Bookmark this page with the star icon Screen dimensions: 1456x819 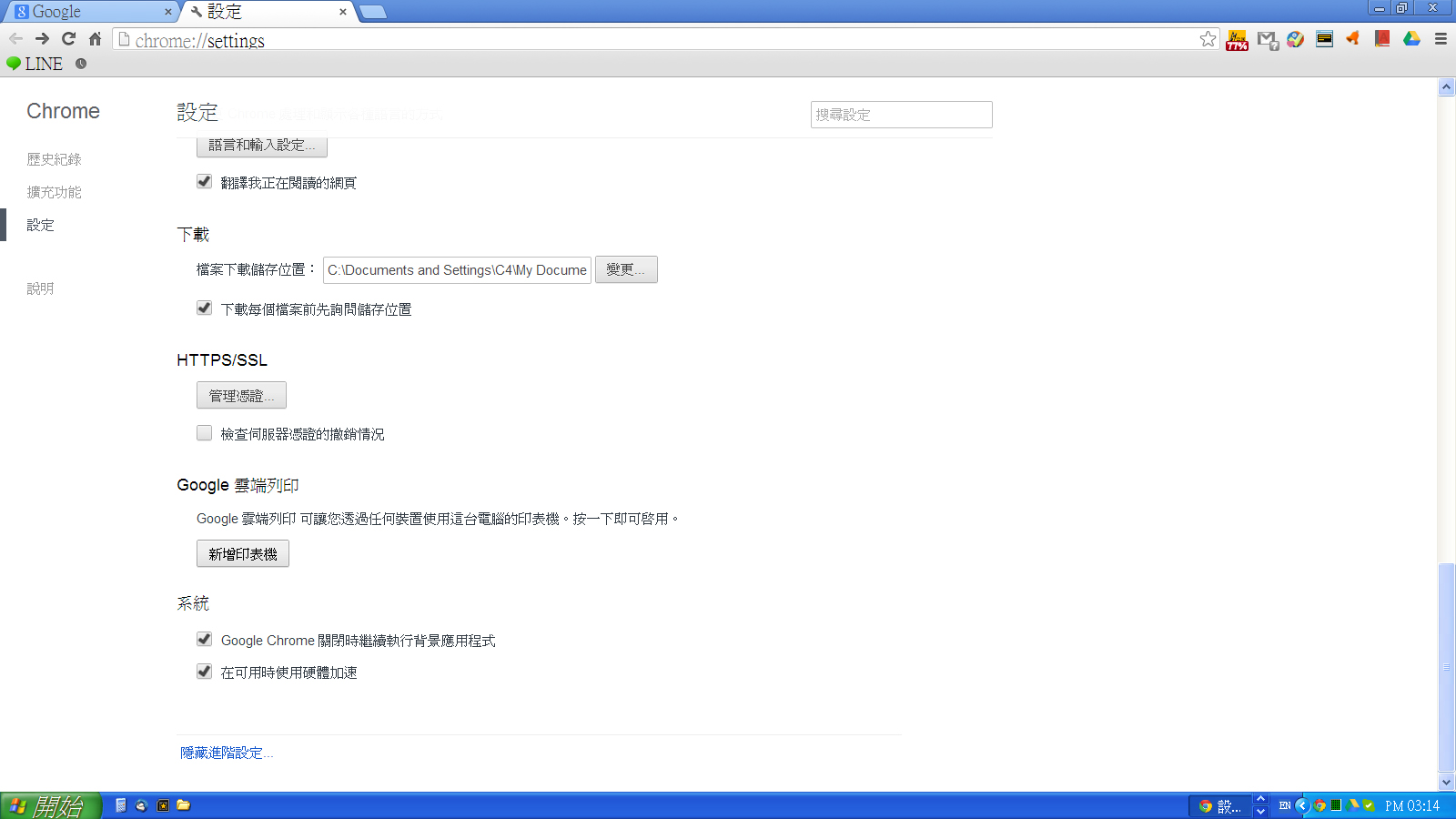tap(1208, 39)
